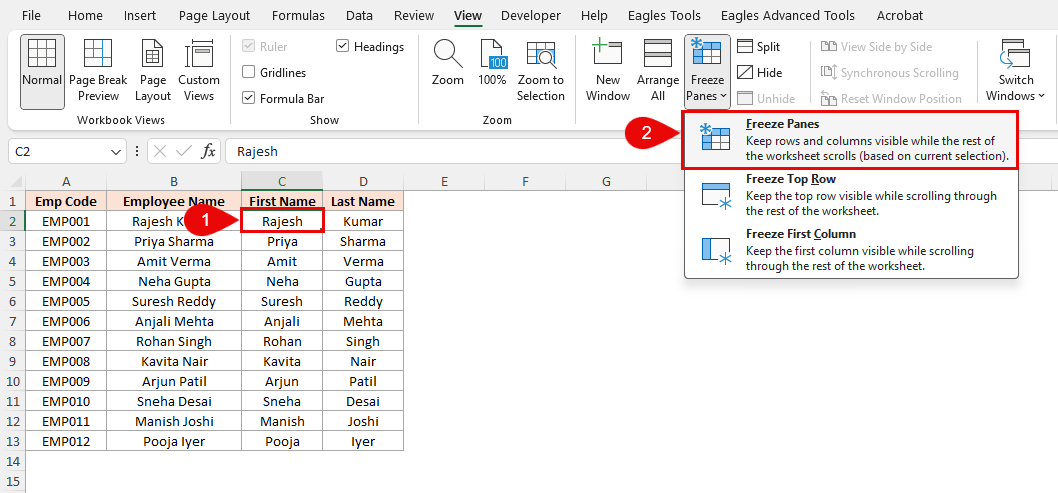The width and height of the screenshot is (1058, 493).
Task: Choose Freeze Top Row option
Action: pos(850,196)
